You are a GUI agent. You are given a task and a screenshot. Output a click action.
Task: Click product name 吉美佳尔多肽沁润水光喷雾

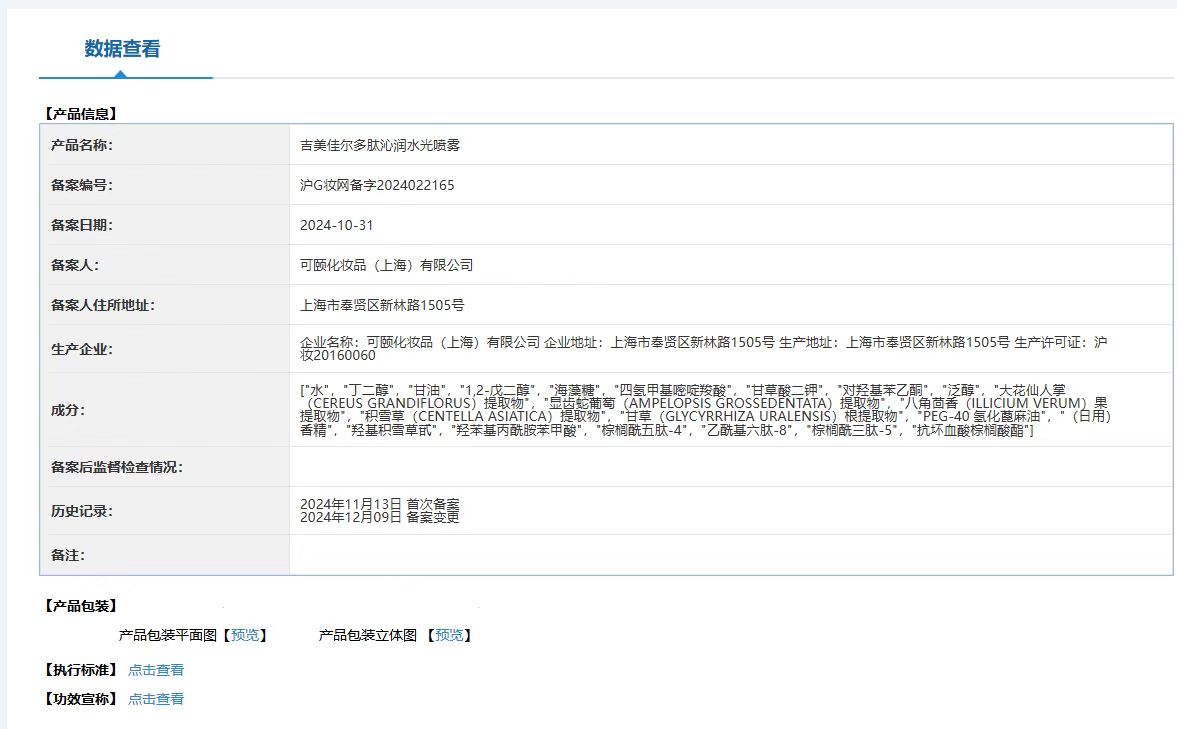tap(379, 145)
